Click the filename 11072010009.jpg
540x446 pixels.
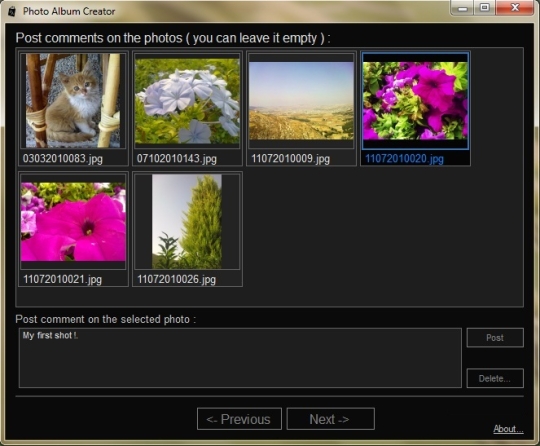pos(290,159)
